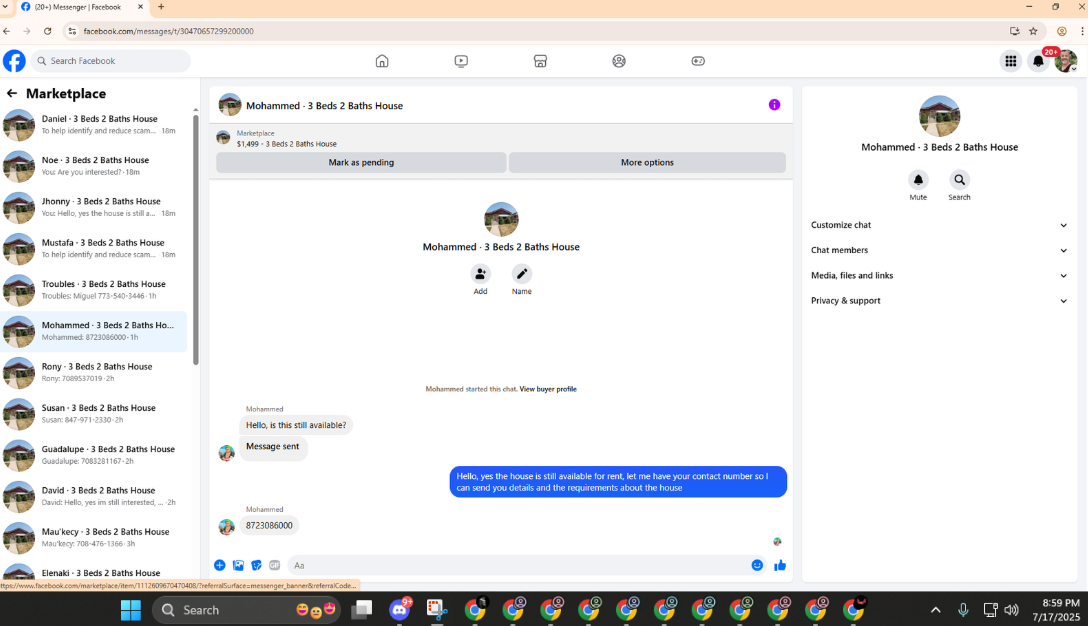The image size is (1088, 626).
Task: Open Task View on the taskbar
Action: tap(362, 610)
